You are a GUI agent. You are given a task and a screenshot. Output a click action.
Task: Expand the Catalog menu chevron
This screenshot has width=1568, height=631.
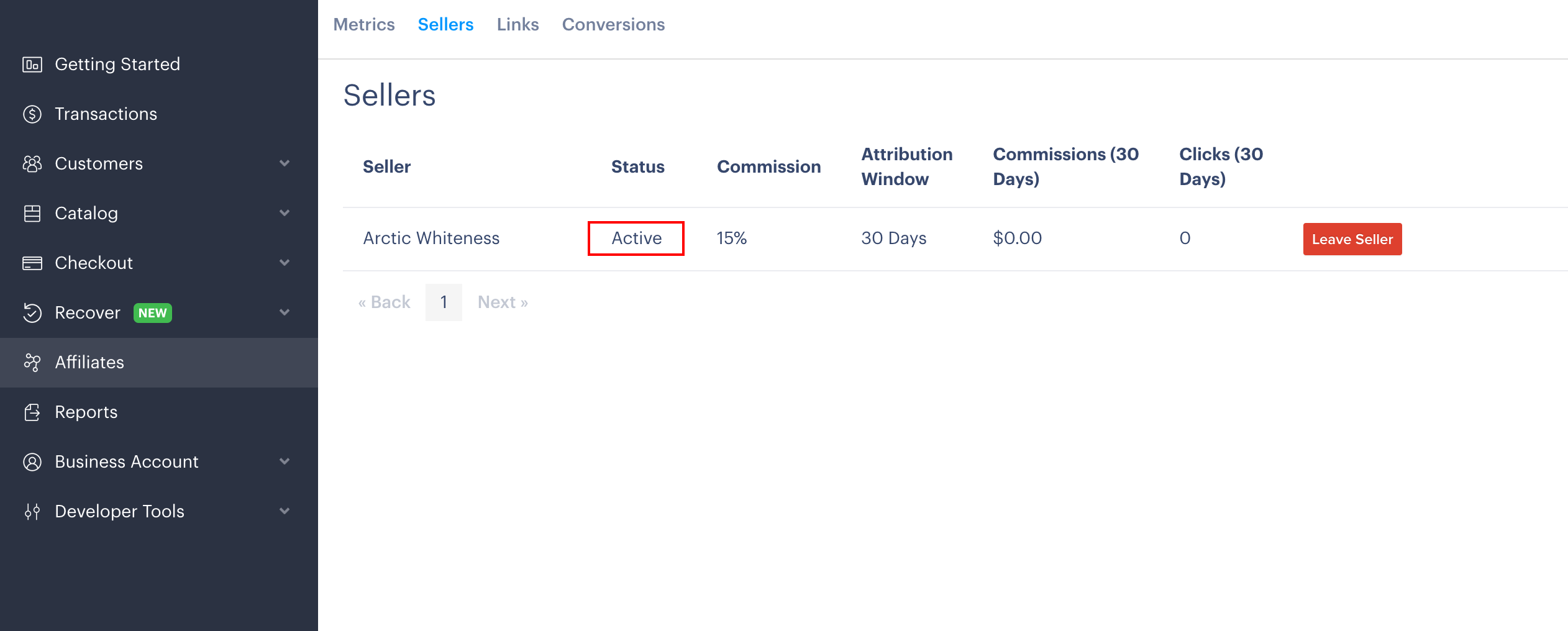coord(285,213)
